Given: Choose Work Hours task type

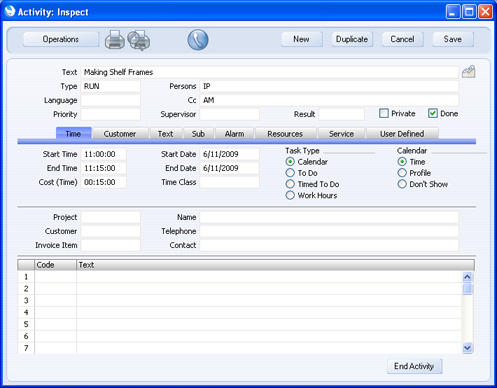Looking at the screenshot, I should (x=290, y=195).
